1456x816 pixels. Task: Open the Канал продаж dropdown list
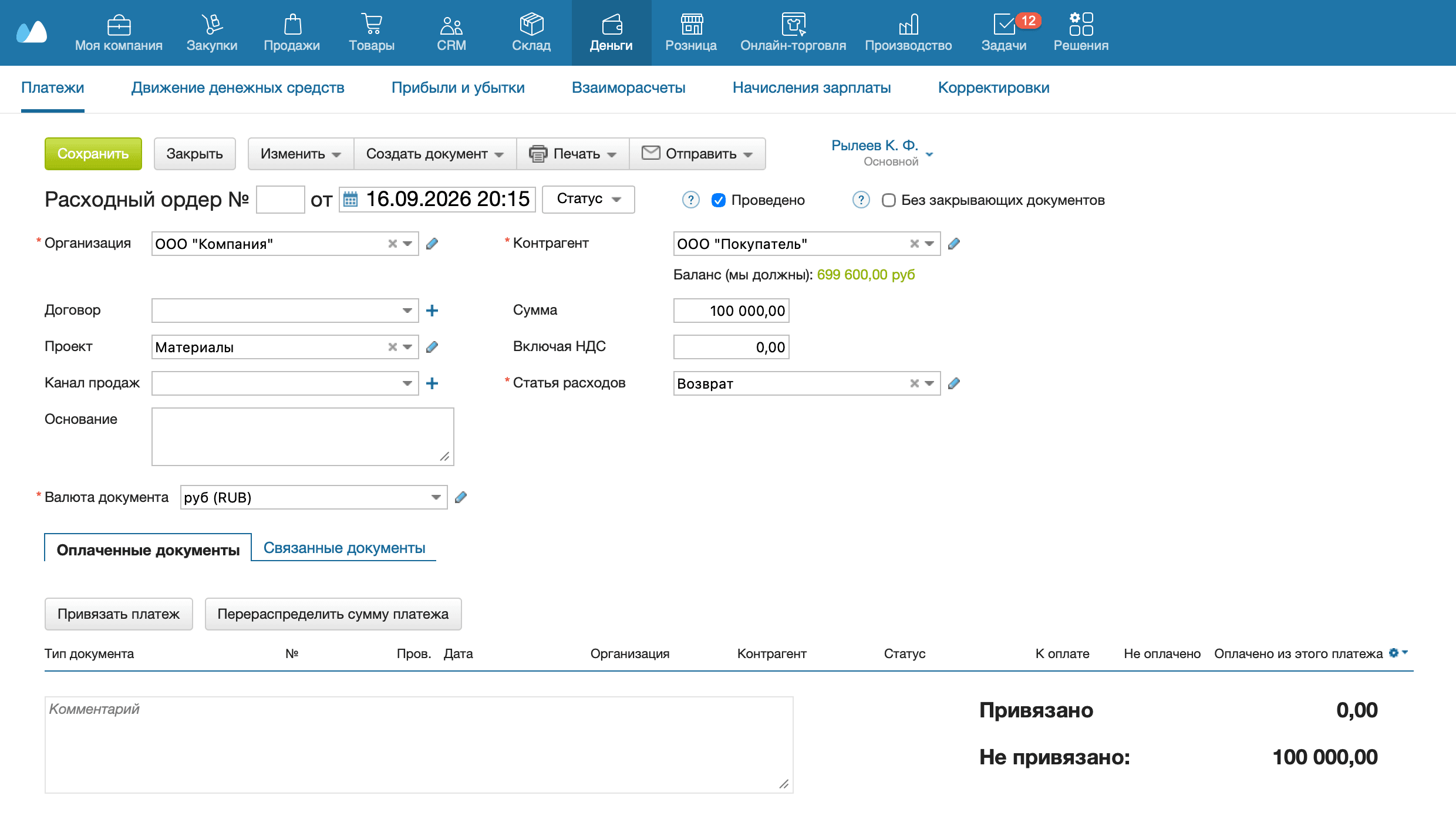(x=407, y=383)
